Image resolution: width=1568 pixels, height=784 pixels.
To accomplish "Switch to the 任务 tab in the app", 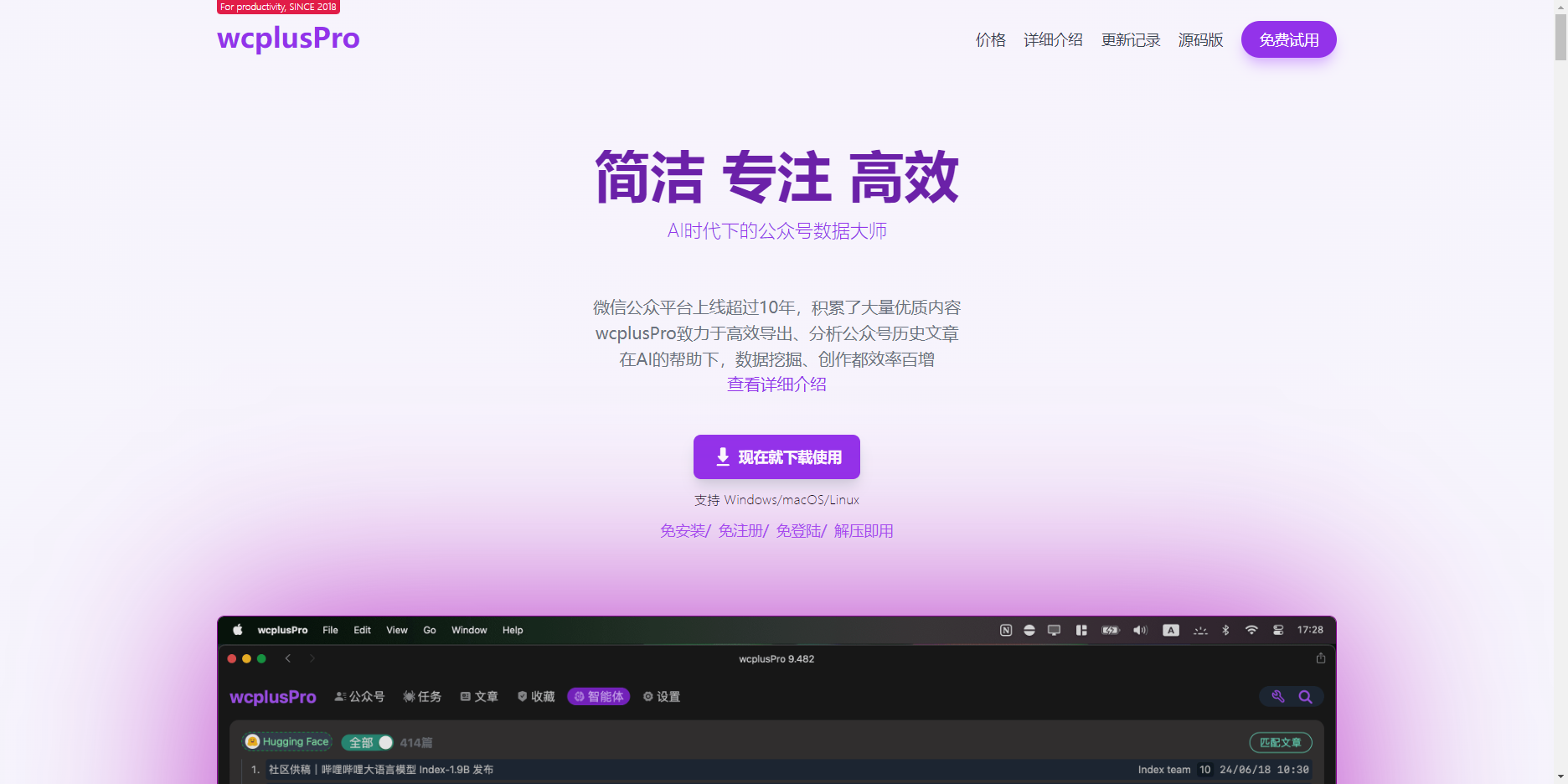I will pos(422,697).
